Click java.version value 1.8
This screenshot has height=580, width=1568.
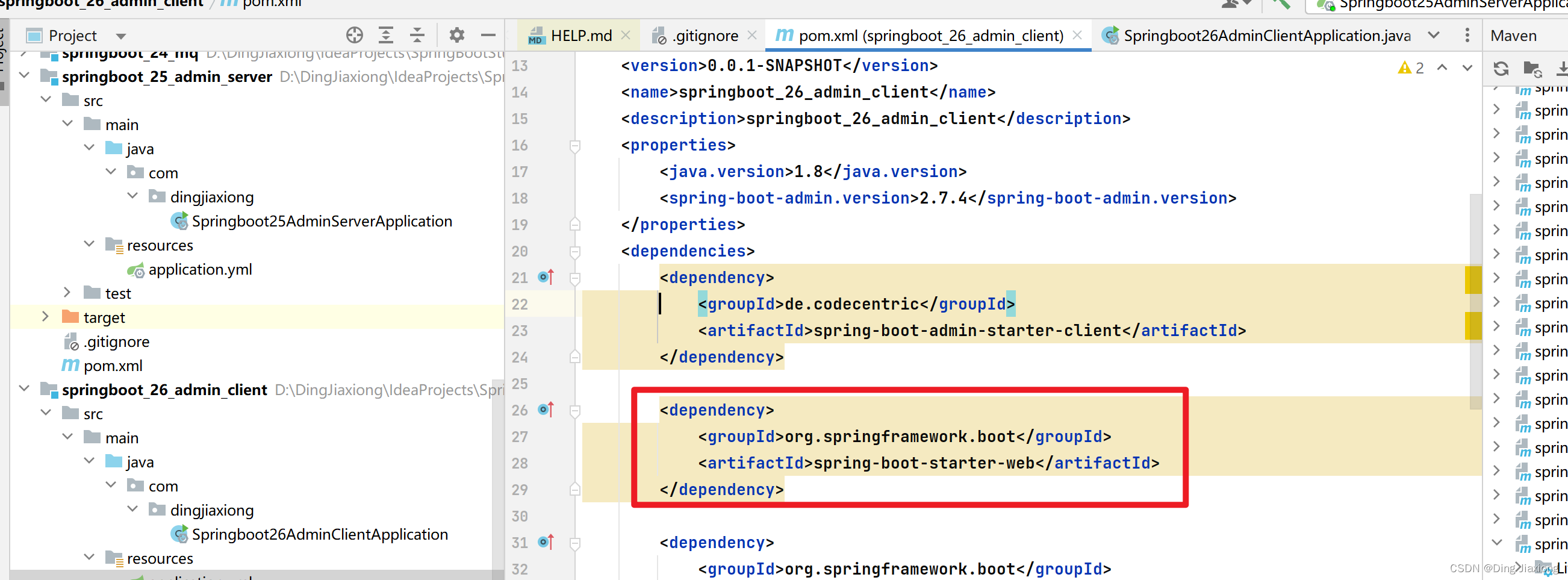click(808, 172)
